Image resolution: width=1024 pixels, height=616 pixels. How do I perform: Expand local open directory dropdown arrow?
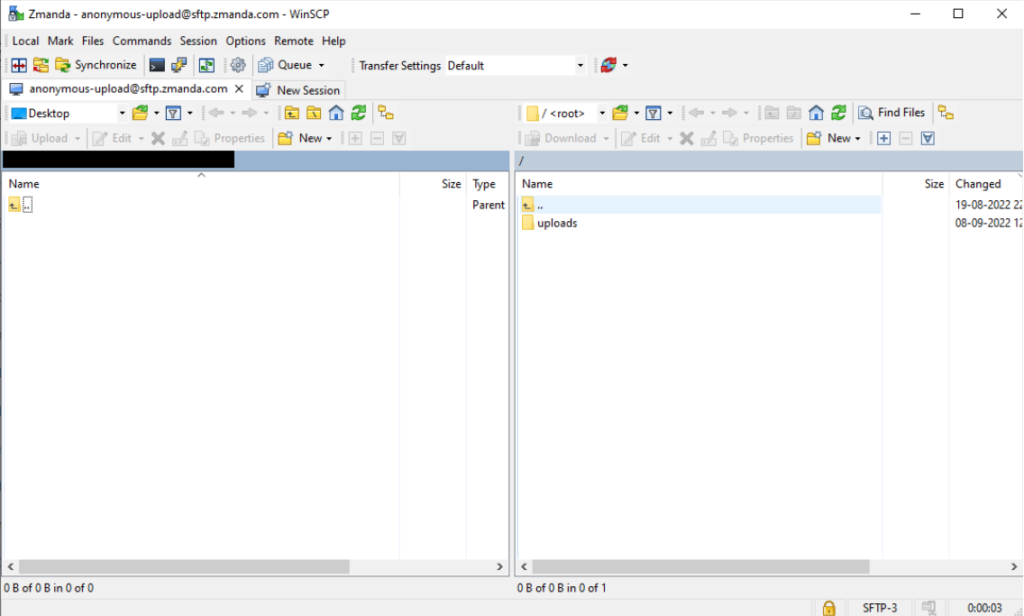click(x=156, y=114)
